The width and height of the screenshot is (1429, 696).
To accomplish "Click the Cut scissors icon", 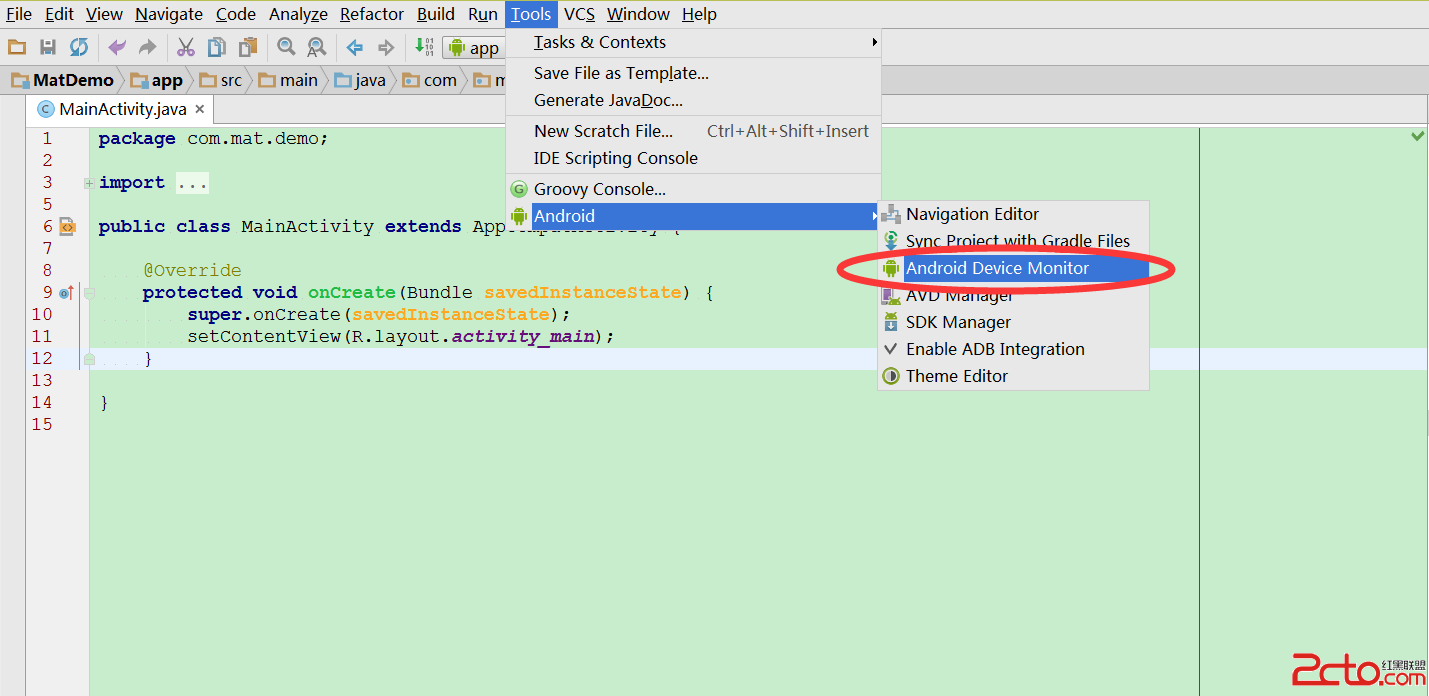I will tap(186, 47).
